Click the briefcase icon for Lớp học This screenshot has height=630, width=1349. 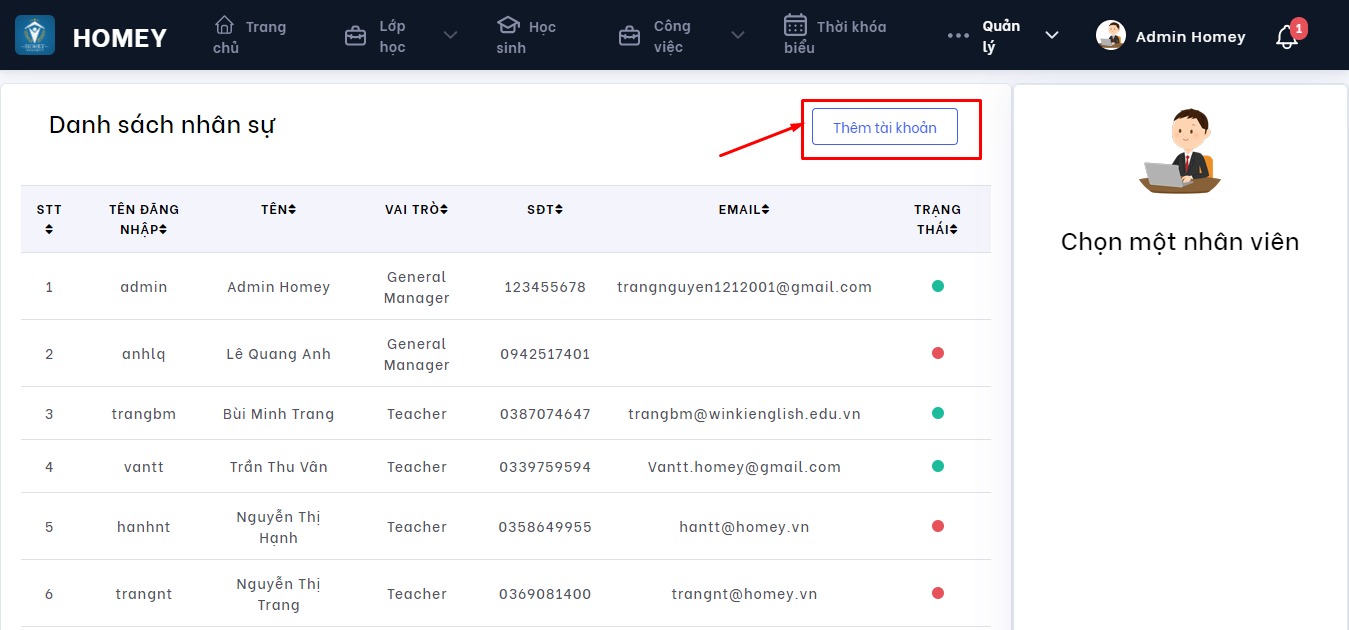click(x=355, y=37)
